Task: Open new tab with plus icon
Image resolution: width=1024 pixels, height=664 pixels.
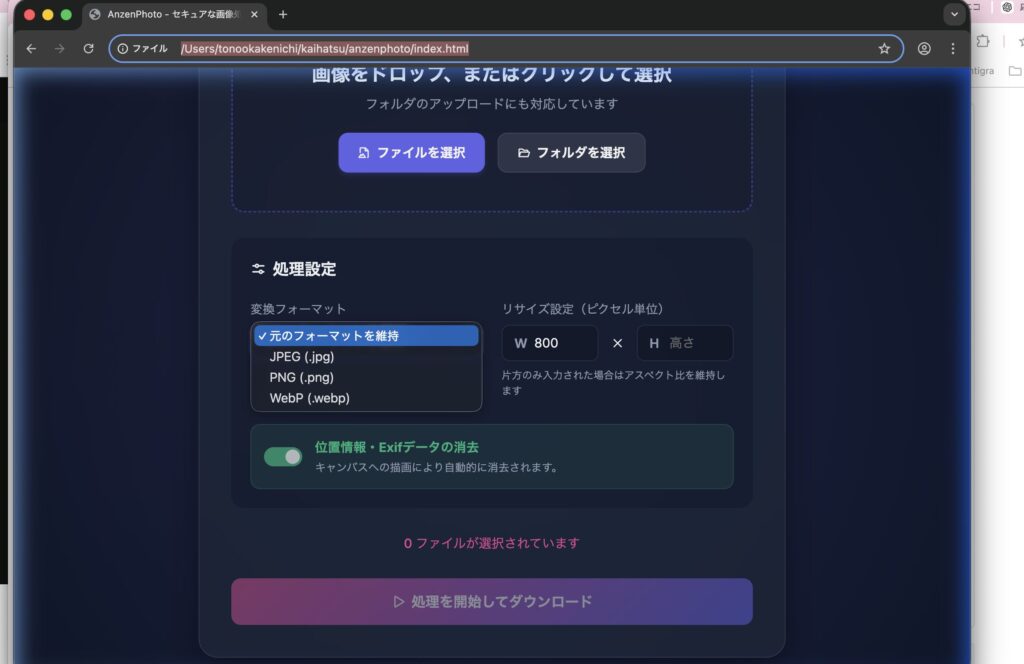Action: pos(283,14)
